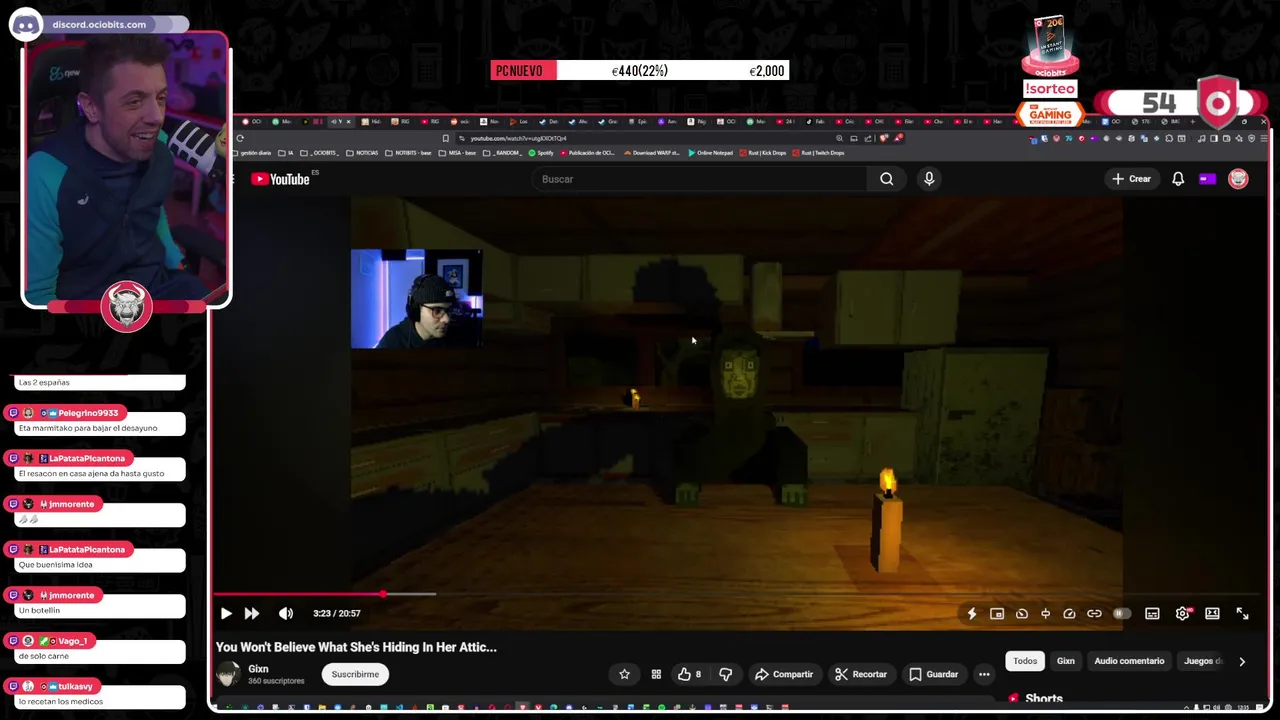Viewport: 1280px width, 720px height.
Task: Click the bookmark icon in the address bar
Action: click(x=445, y=138)
